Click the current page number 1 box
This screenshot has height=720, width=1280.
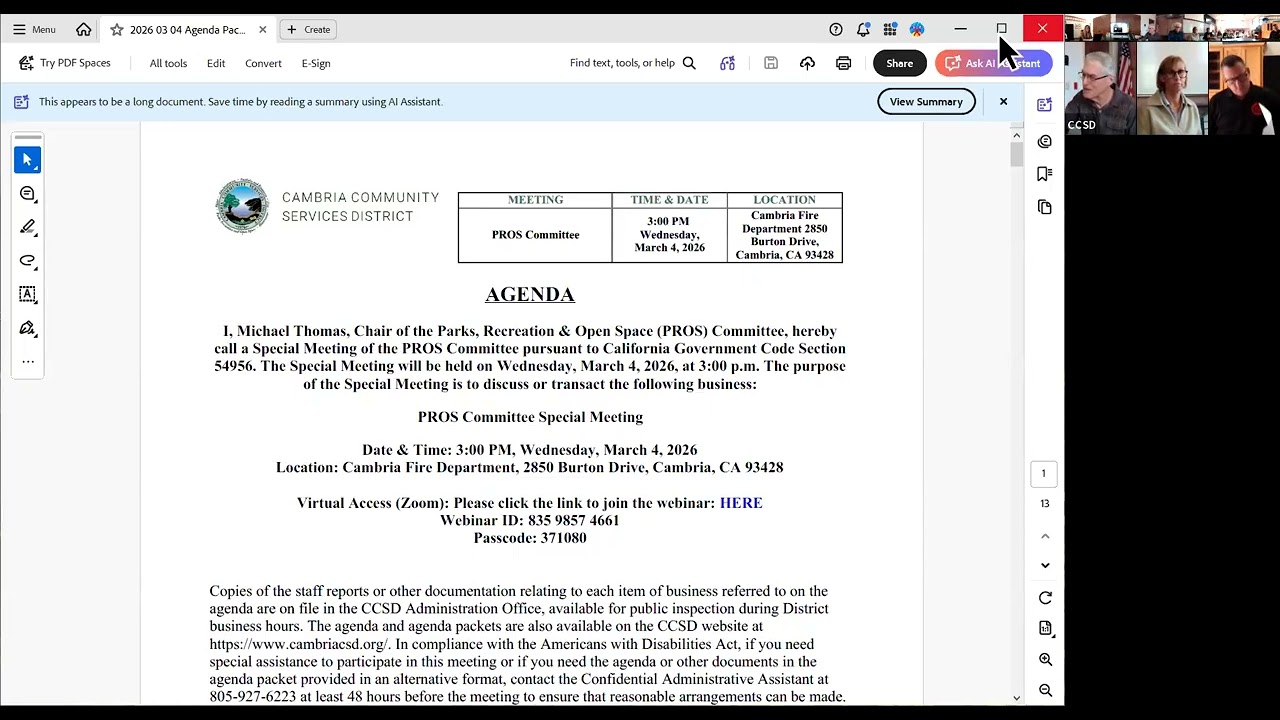[1044, 473]
